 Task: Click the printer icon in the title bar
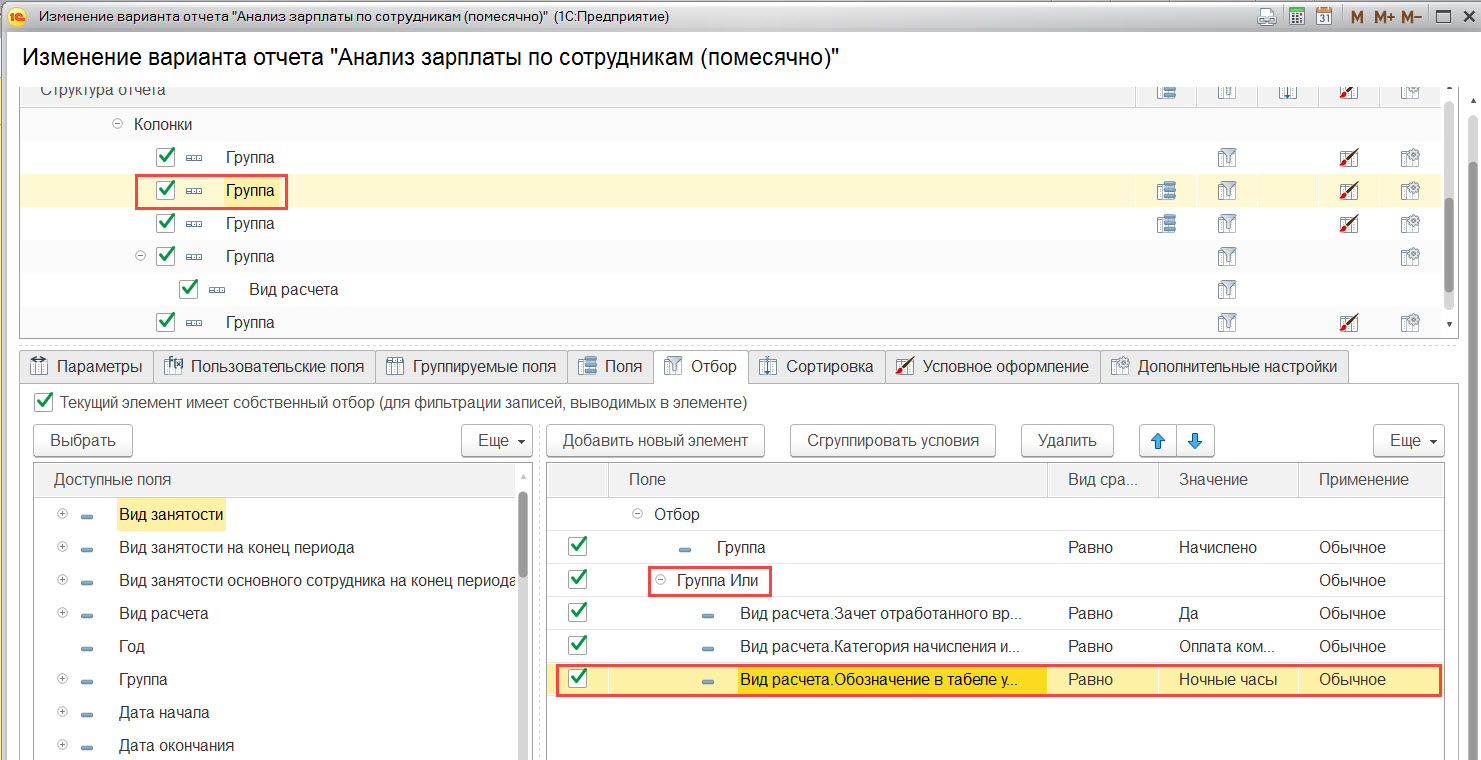click(x=1268, y=16)
